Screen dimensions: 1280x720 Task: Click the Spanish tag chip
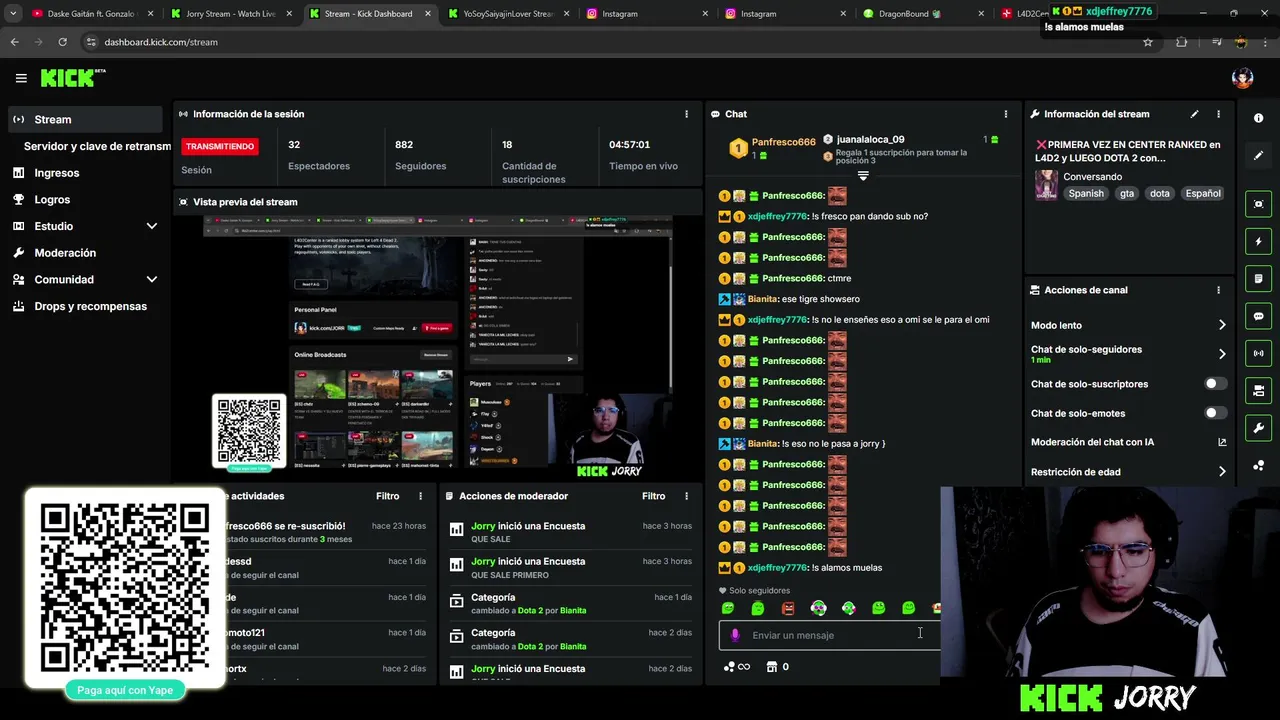coord(1086,193)
